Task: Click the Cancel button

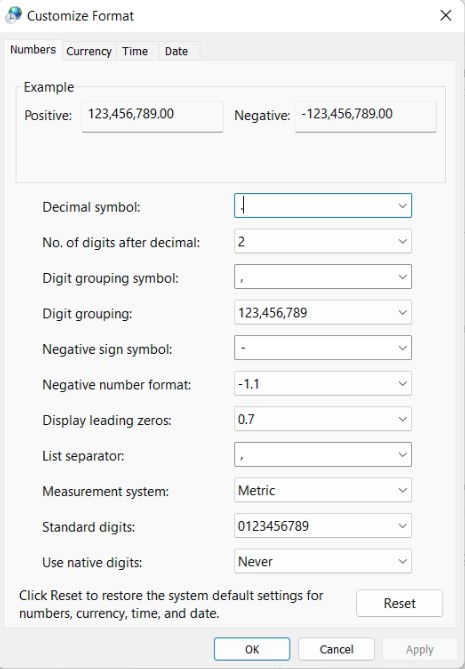Action: pos(336,649)
